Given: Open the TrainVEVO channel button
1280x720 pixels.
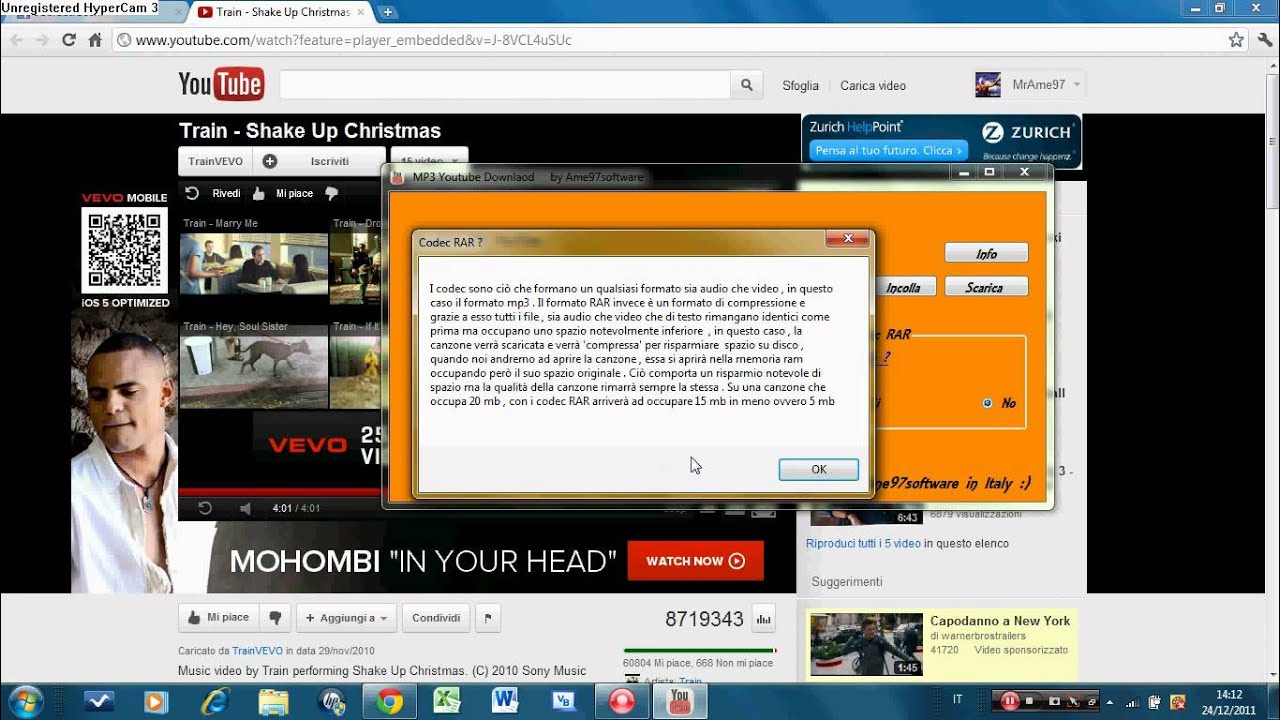Looking at the screenshot, I should (x=215, y=161).
